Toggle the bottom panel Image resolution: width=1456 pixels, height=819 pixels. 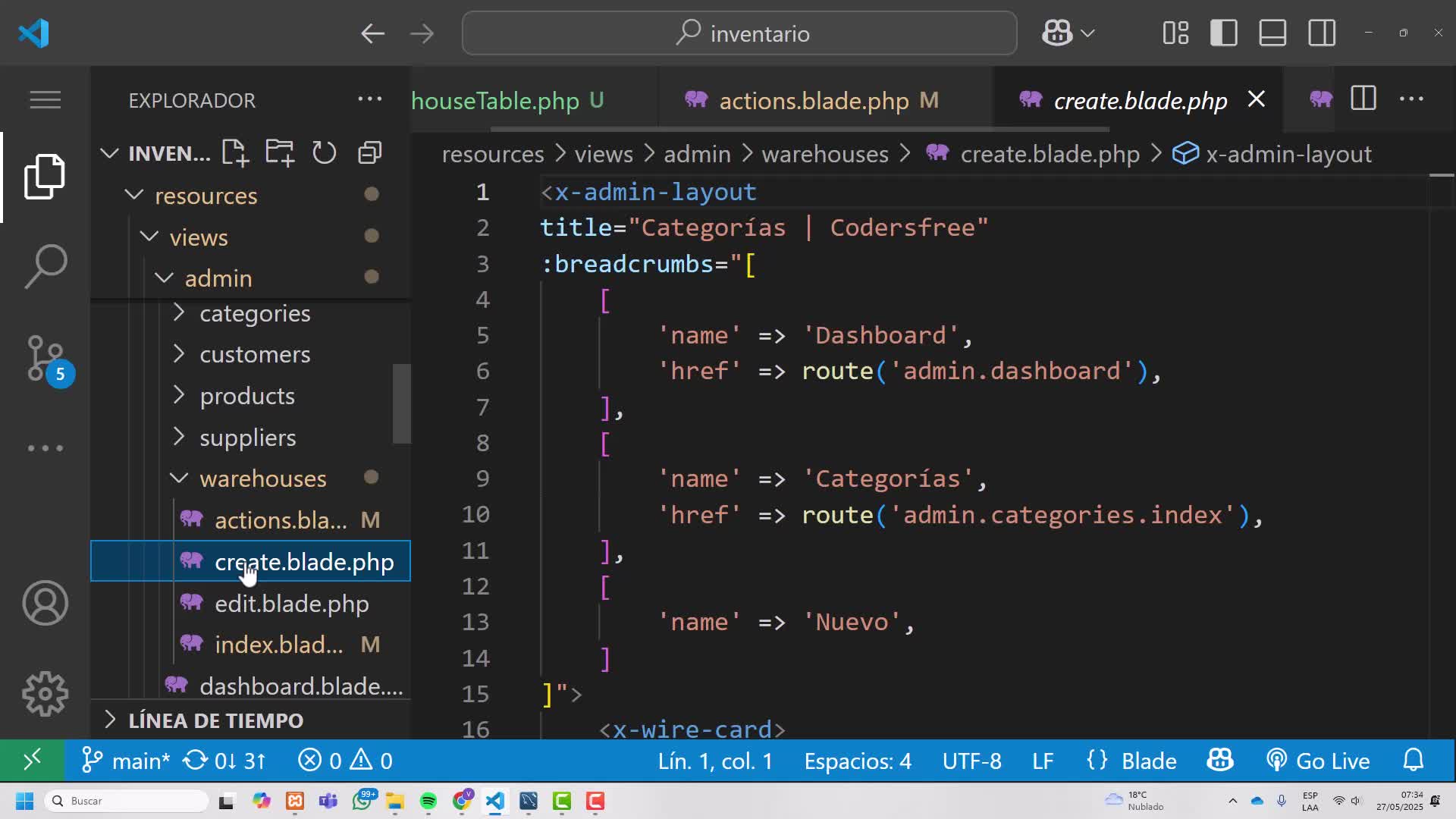pyautogui.click(x=1272, y=33)
